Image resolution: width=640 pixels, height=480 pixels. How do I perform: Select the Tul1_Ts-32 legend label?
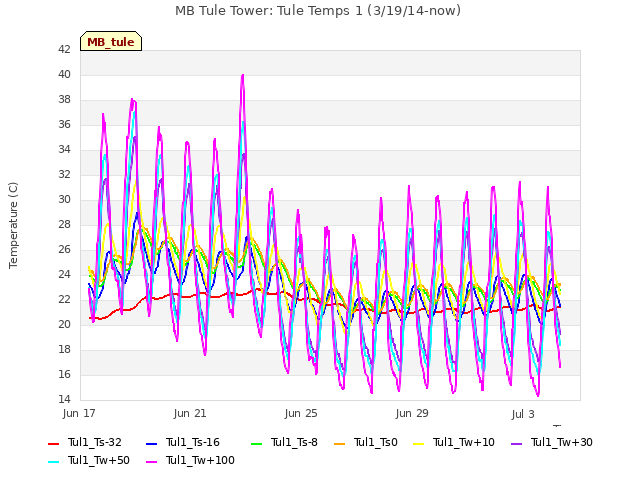pyautogui.click(x=95, y=442)
